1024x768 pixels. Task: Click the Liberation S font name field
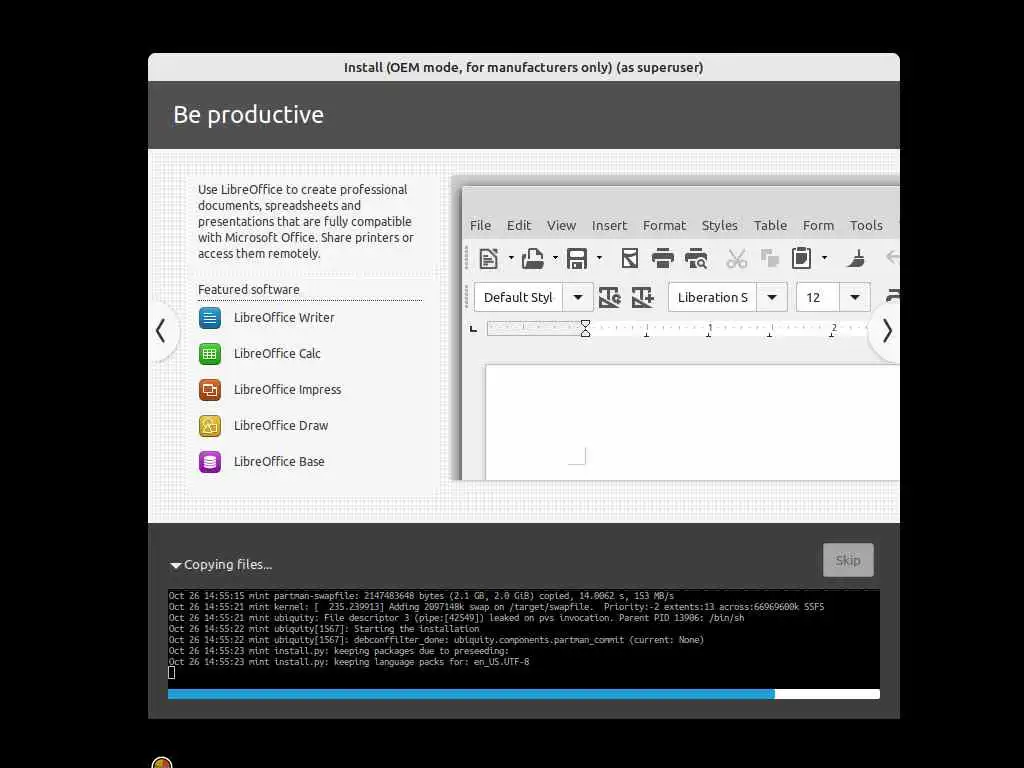click(712, 298)
